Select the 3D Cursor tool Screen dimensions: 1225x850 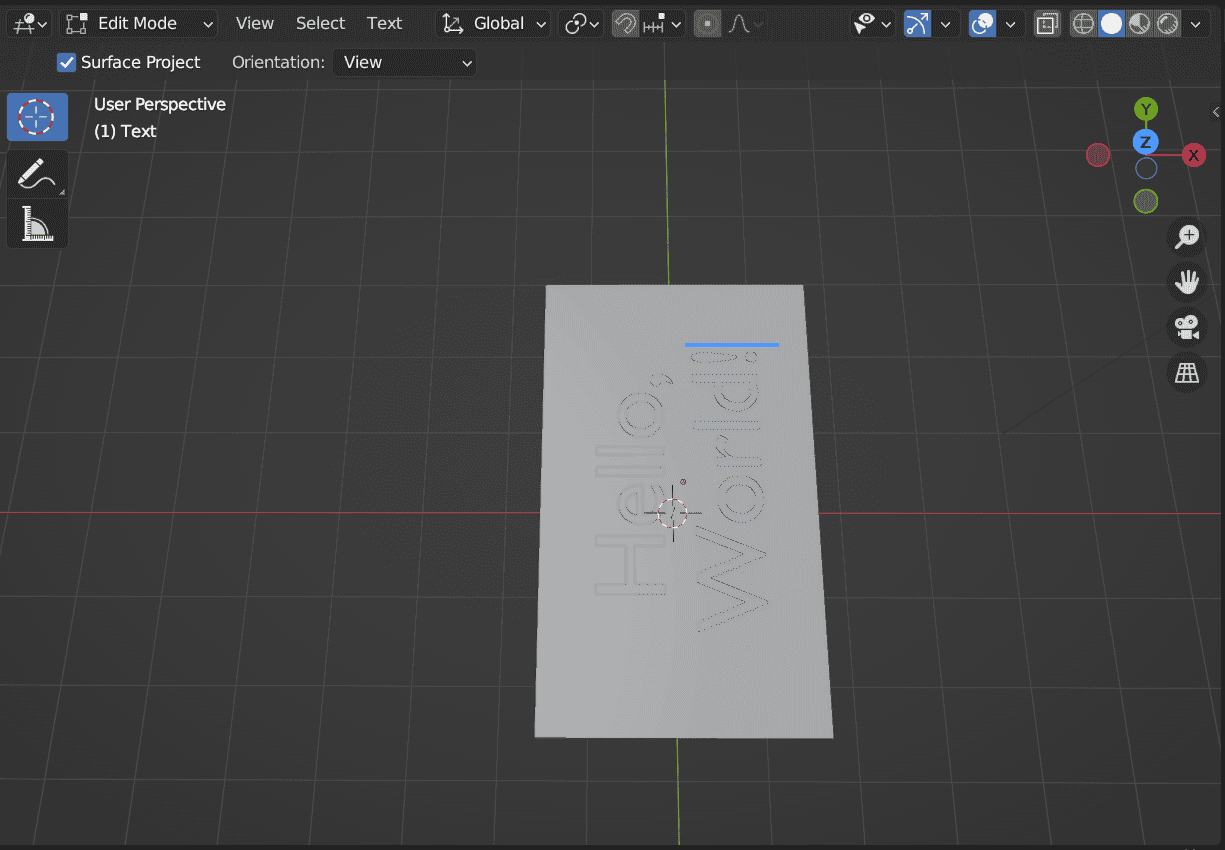tap(37, 116)
